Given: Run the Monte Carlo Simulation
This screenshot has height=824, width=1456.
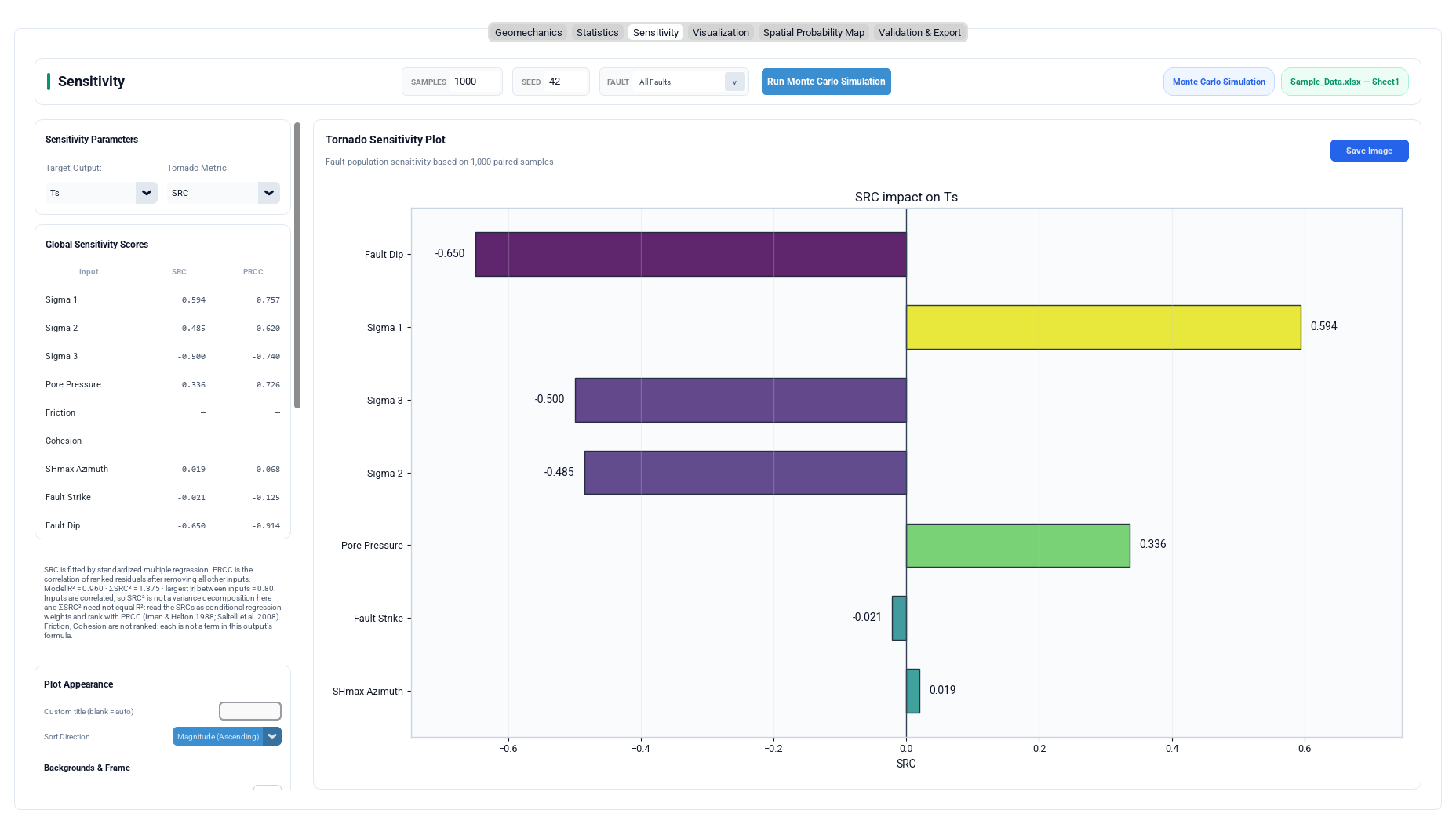Looking at the screenshot, I should click(x=826, y=82).
